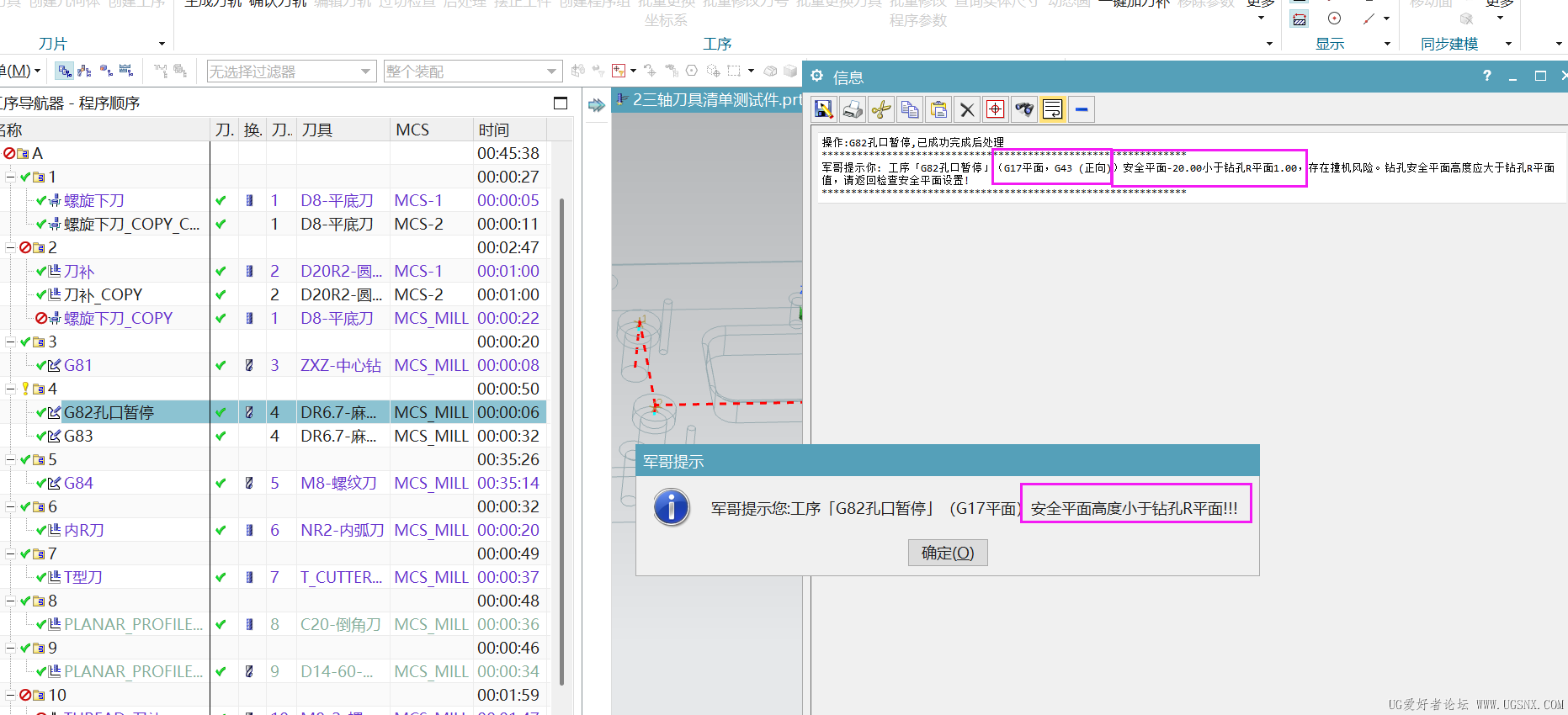Click circle center-point icon in 显示 group
The image size is (1568, 715).
point(1335,19)
